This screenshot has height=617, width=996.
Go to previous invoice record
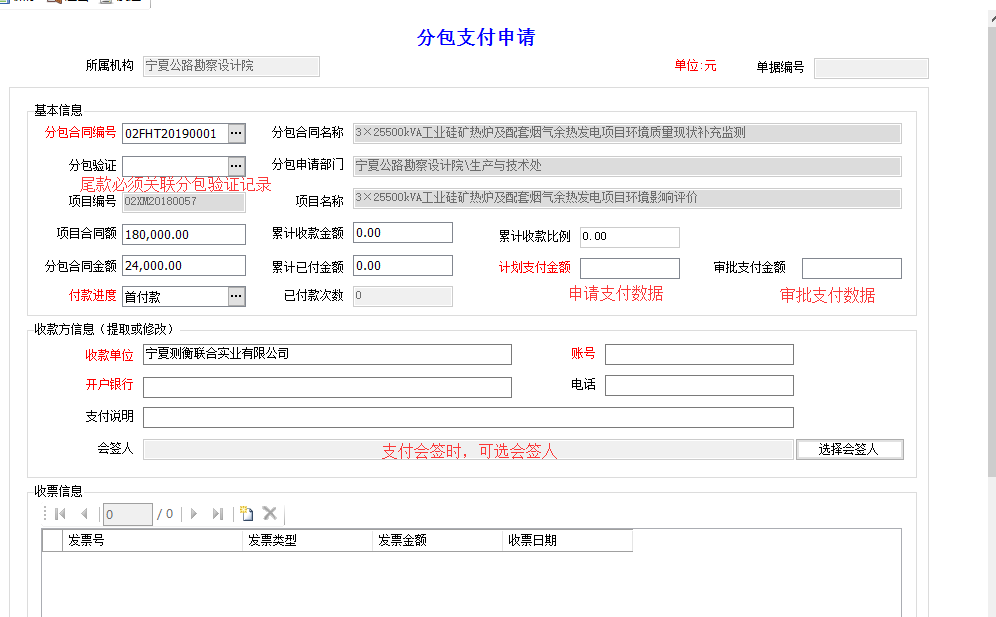[x=84, y=513]
